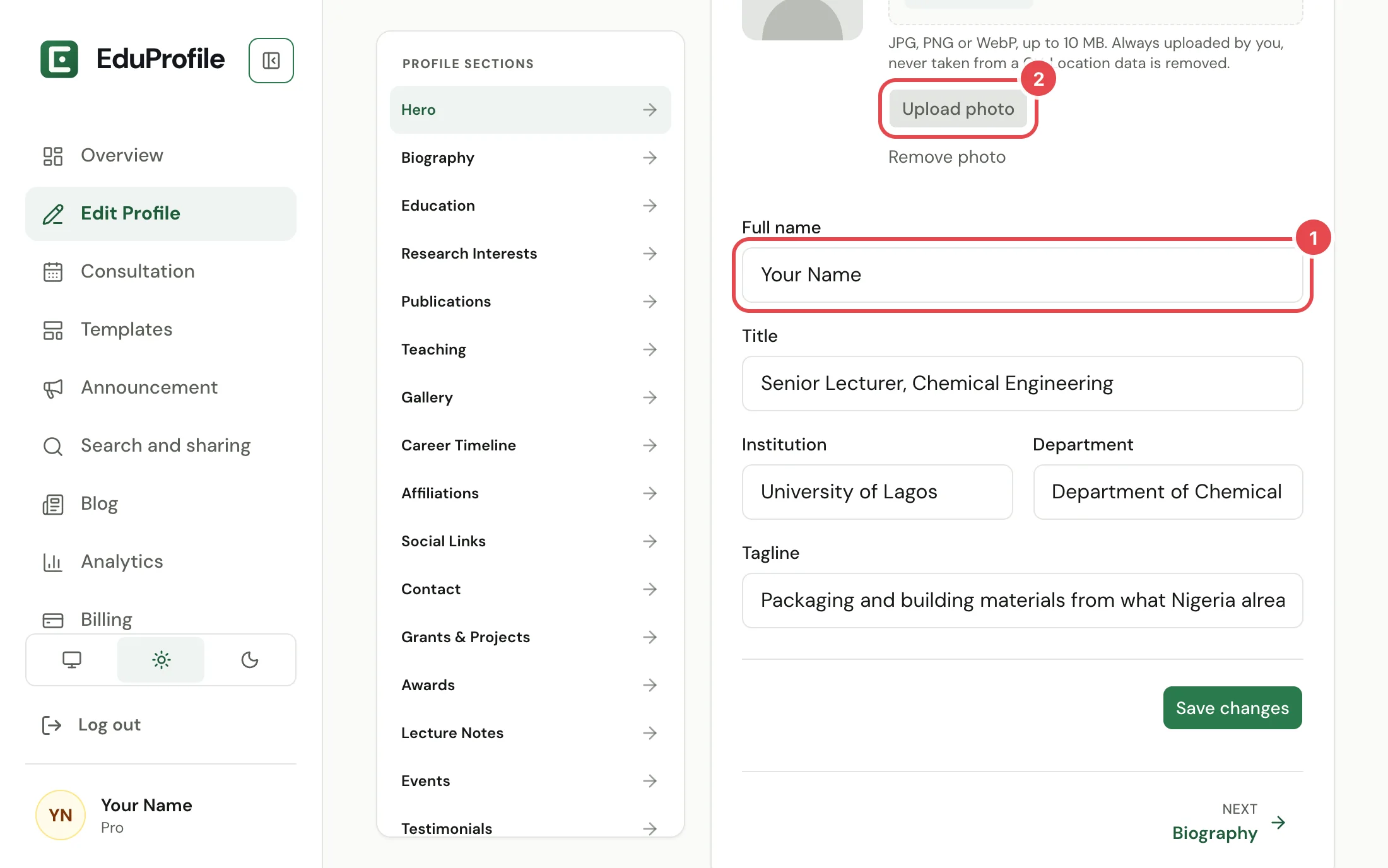Open the Career Timeline section
Image resolution: width=1388 pixels, height=868 pixels.
pos(530,445)
